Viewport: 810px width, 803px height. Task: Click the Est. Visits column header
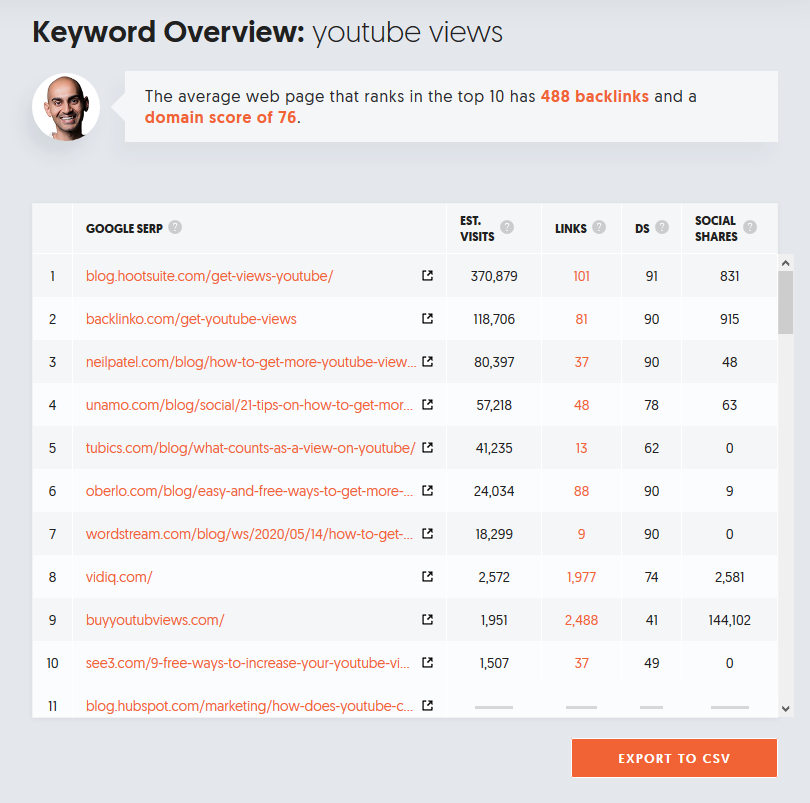477,228
